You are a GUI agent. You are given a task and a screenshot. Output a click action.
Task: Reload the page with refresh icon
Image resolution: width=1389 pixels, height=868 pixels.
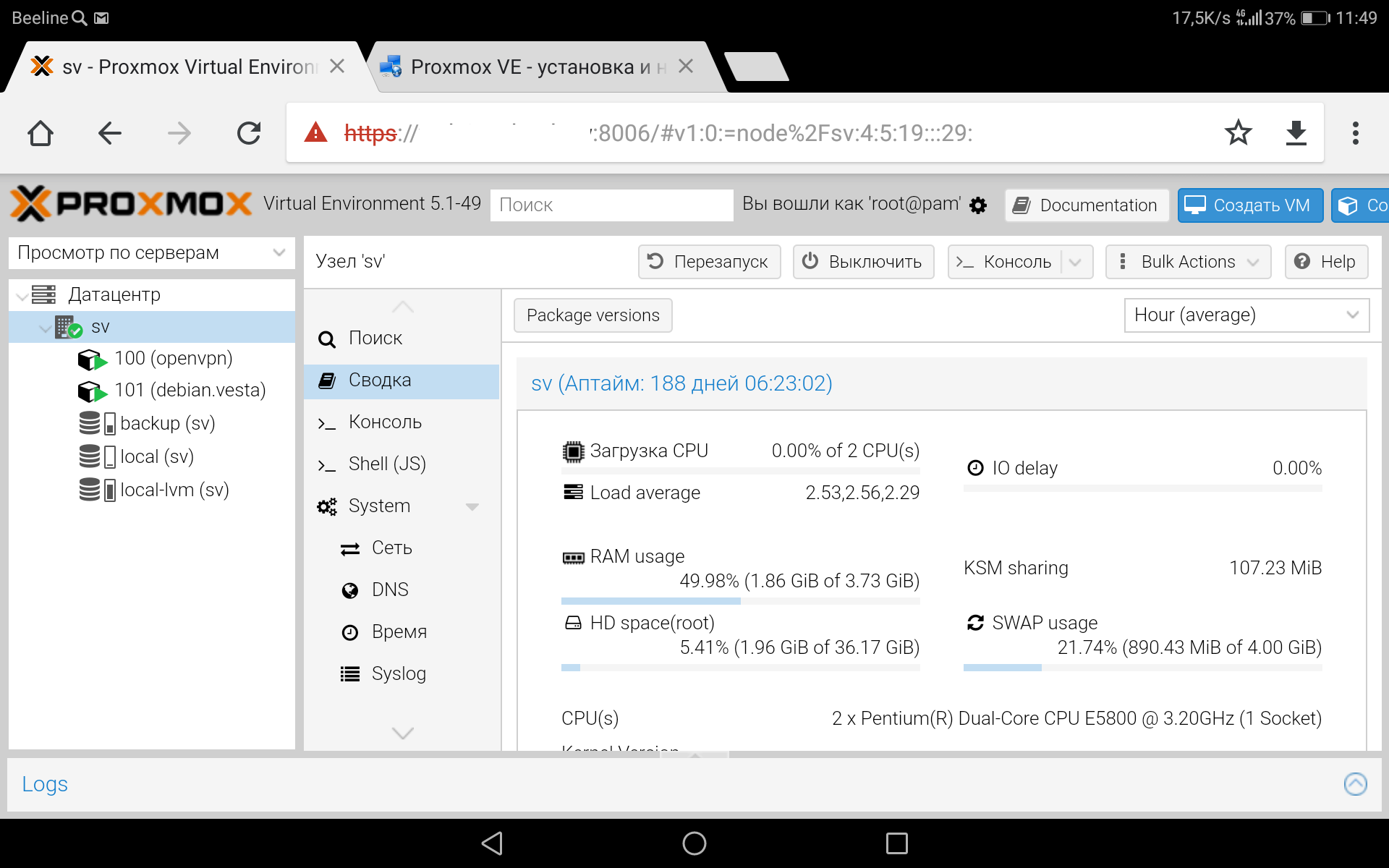pyautogui.click(x=249, y=133)
